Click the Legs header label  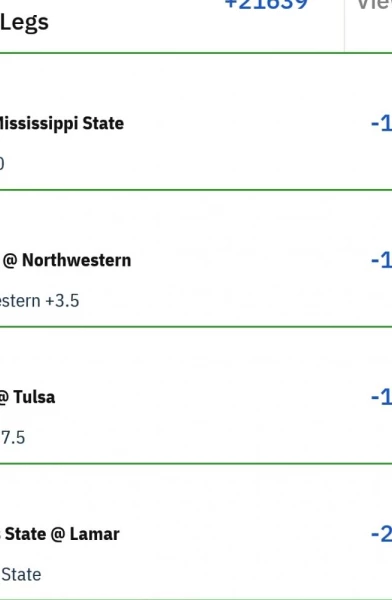(x=24, y=23)
